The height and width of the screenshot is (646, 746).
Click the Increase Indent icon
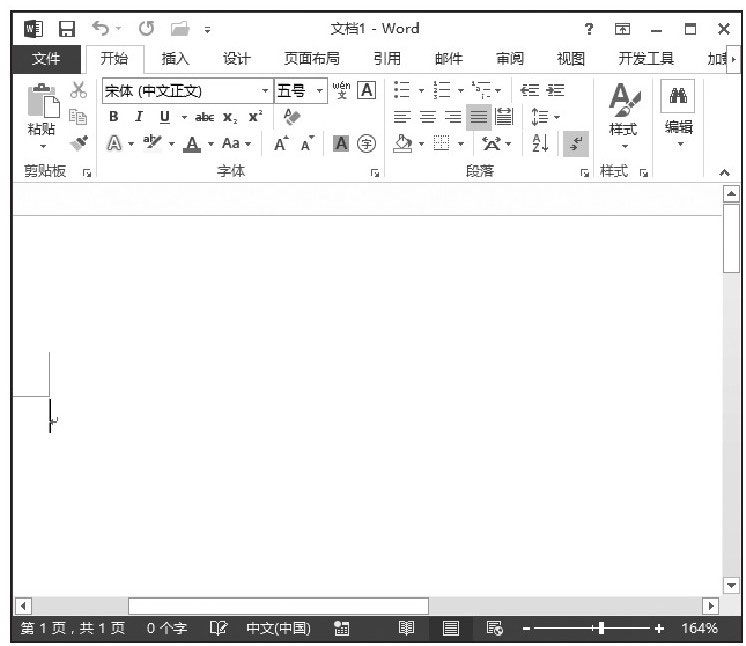554,90
